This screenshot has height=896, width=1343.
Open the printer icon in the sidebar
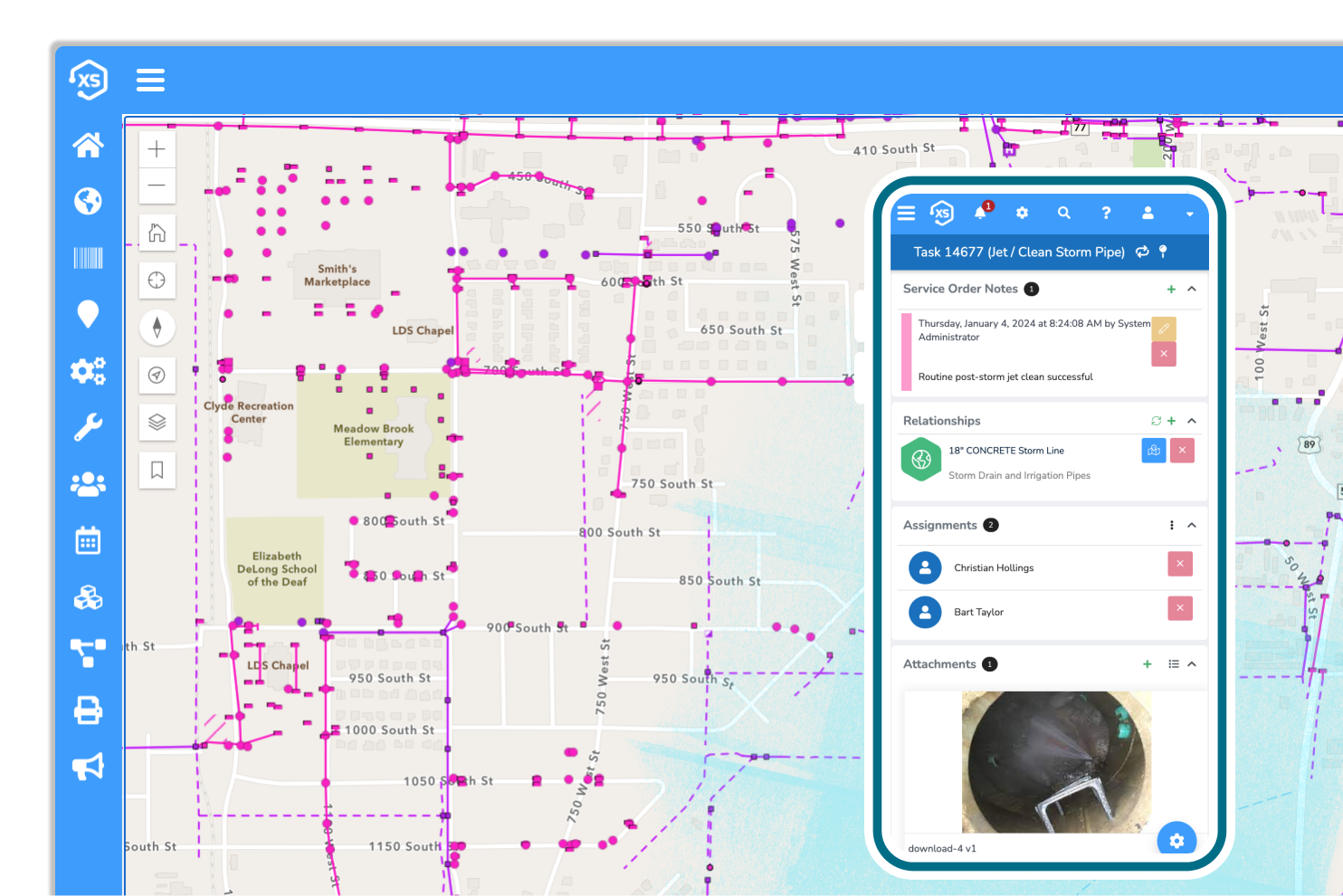pyautogui.click(x=88, y=710)
